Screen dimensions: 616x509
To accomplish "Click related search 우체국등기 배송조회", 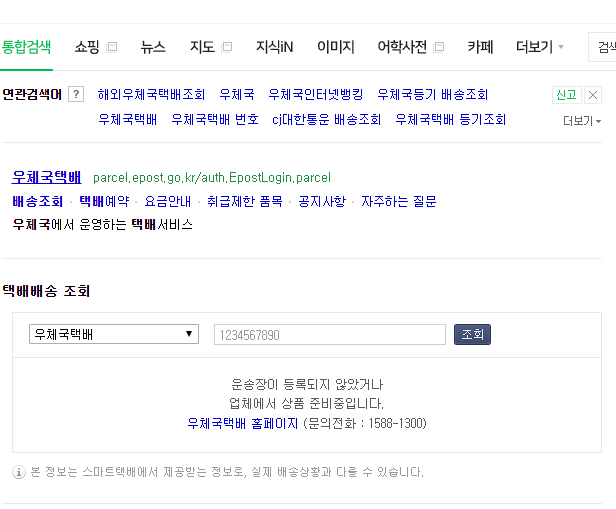I will tap(433, 95).
